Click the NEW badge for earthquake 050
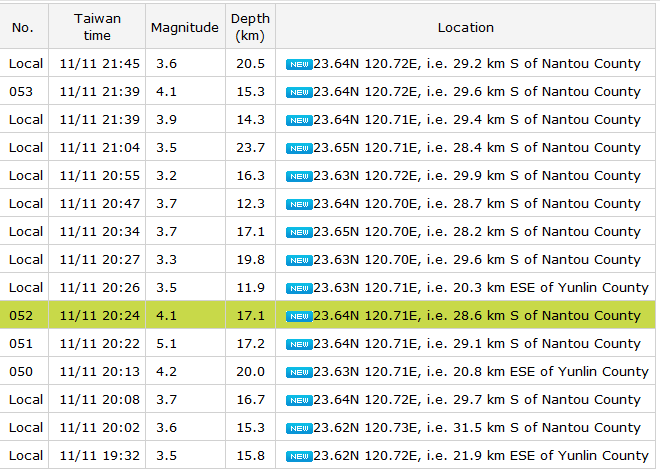Image resolution: width=660 pixels, height=470 pixels. 298,372
